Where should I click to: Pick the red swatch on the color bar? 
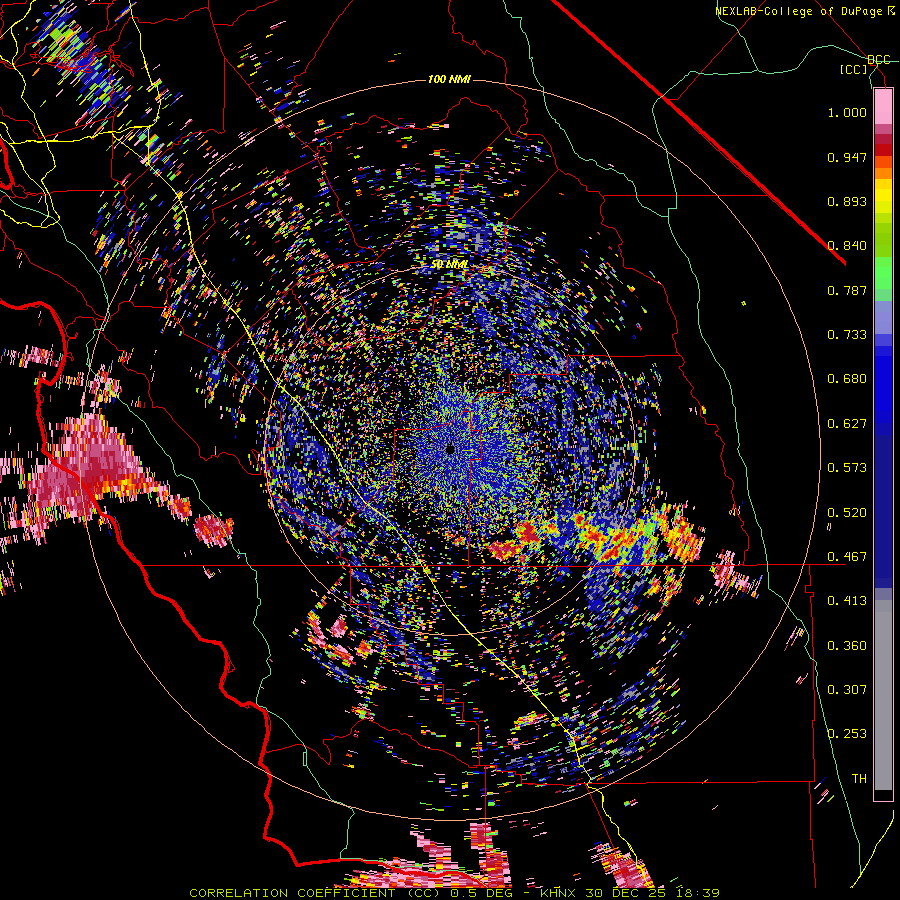click(x=883, y=149)
